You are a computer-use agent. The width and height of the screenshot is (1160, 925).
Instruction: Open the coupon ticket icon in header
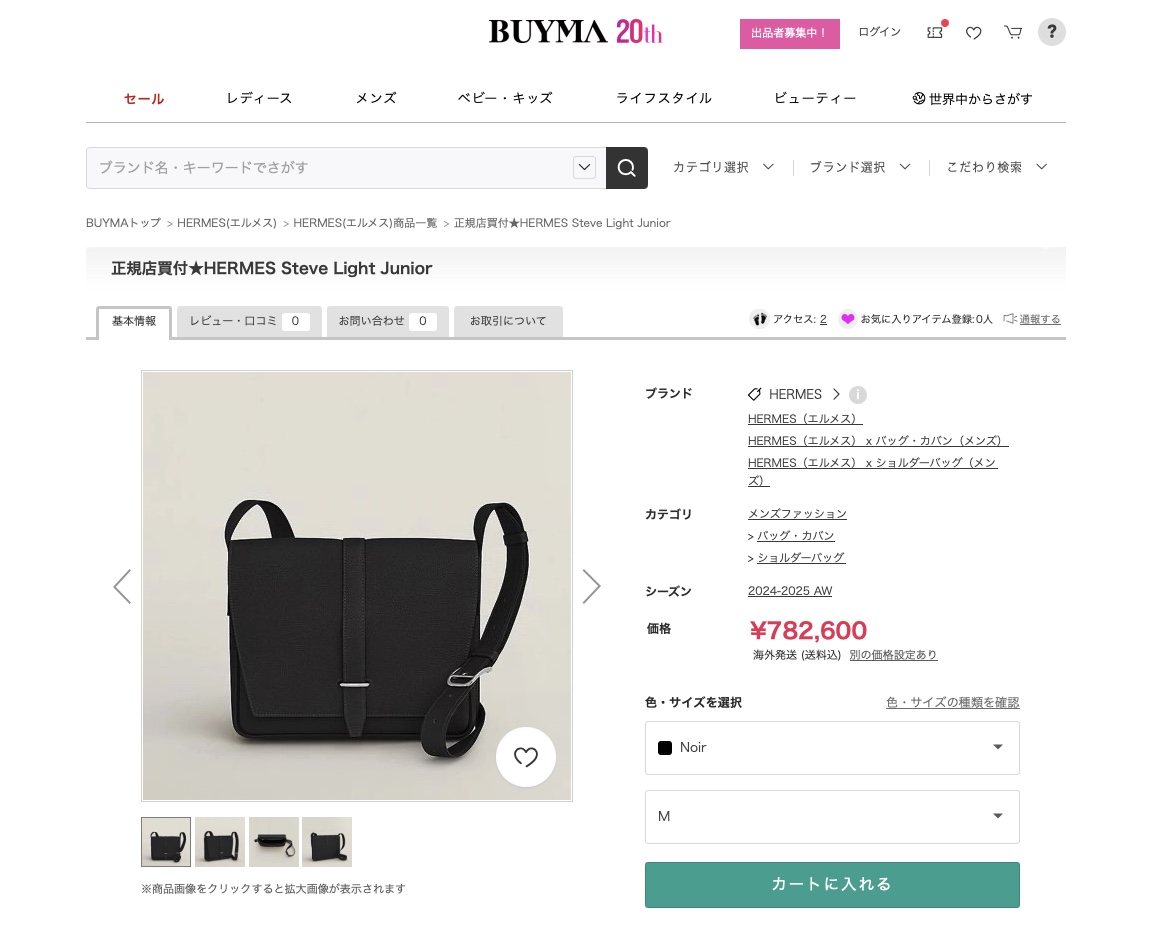click(x=935, y=33)
